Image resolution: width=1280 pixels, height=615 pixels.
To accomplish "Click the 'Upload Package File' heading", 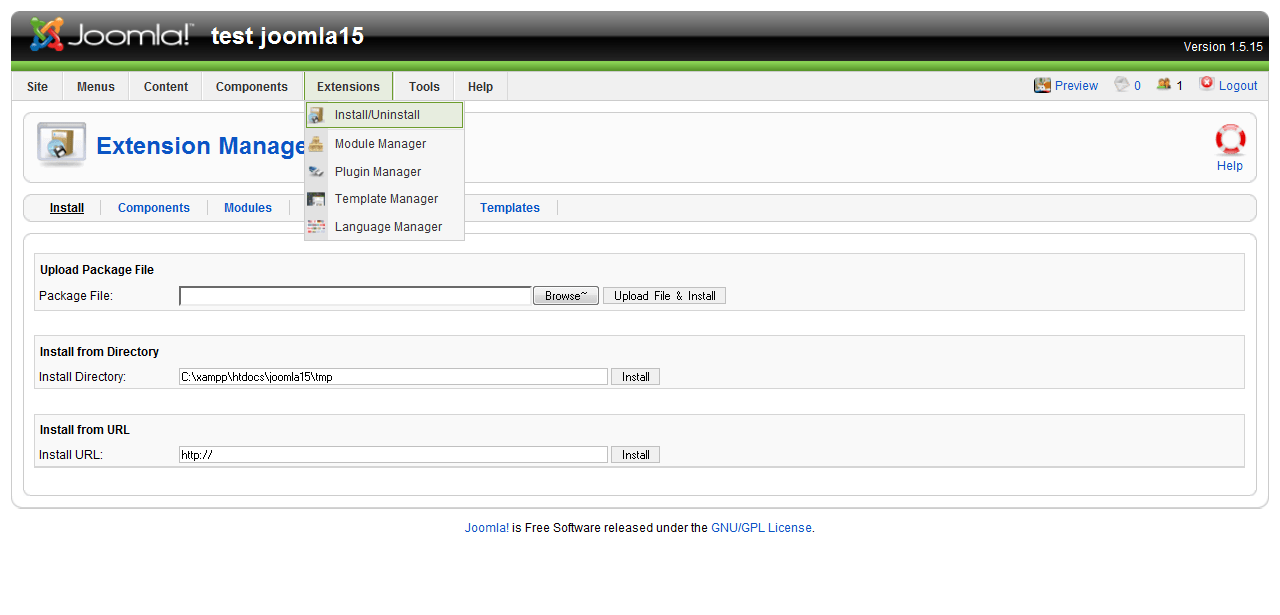I will point(97,270).
